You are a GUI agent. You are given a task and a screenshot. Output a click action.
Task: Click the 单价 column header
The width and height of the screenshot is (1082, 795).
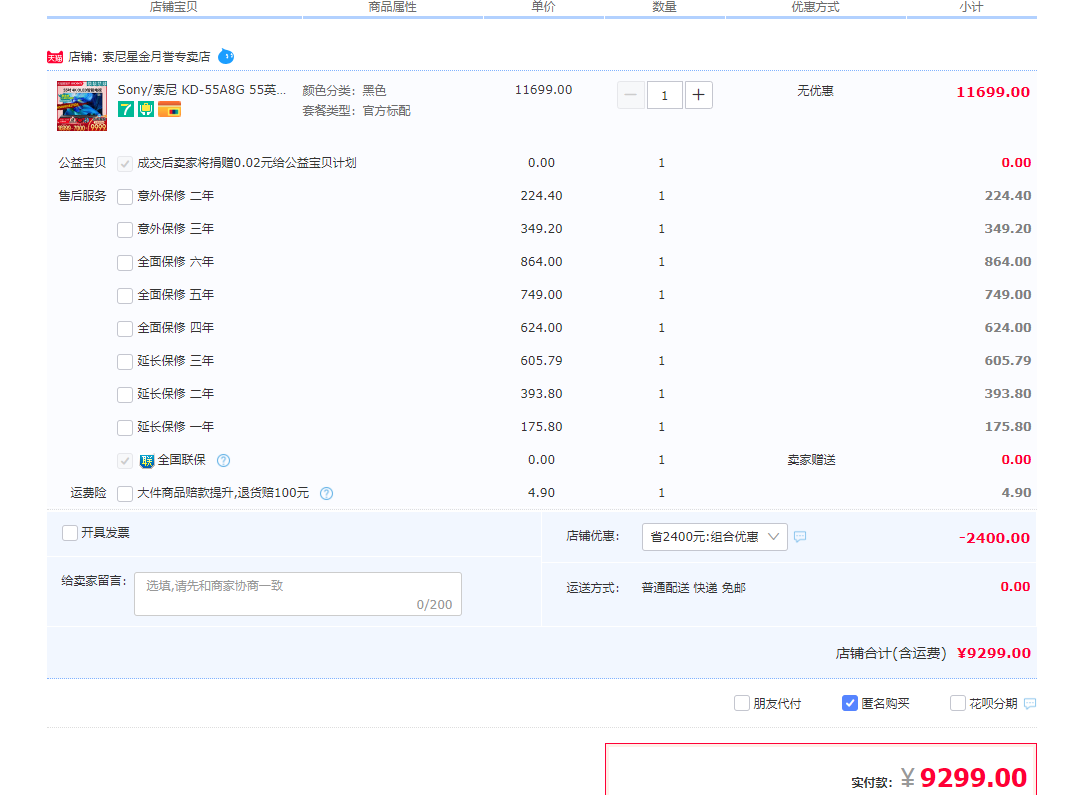click(543, 7)
